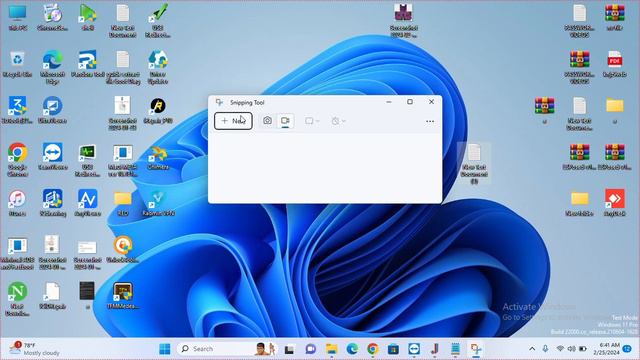Open Google Chrome from the taskbar

[x=373, y=349]
